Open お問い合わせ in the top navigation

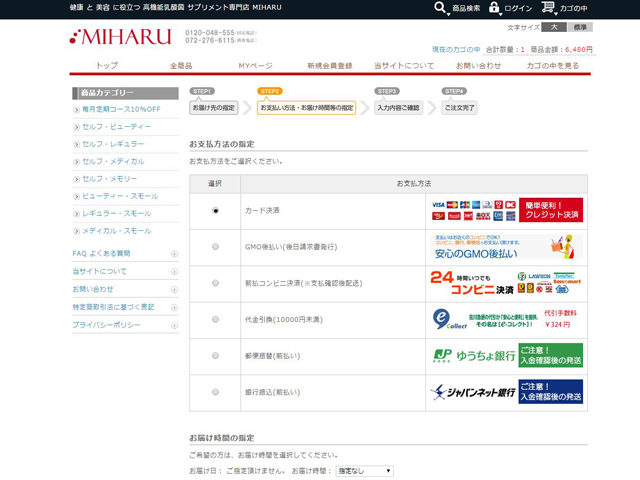point(478,65)
